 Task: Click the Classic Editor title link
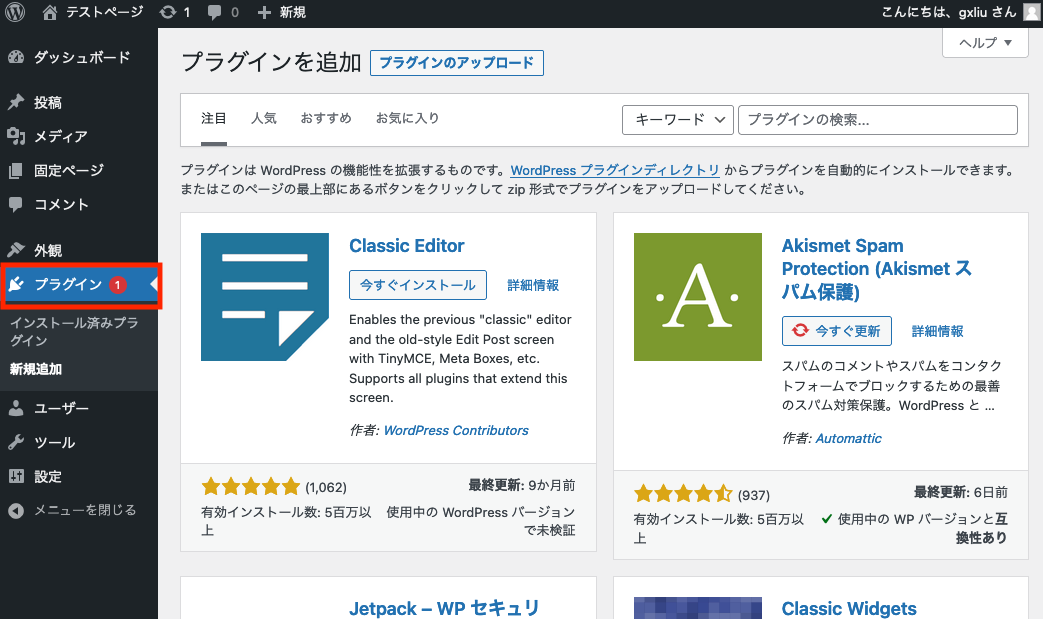[406, 245]
